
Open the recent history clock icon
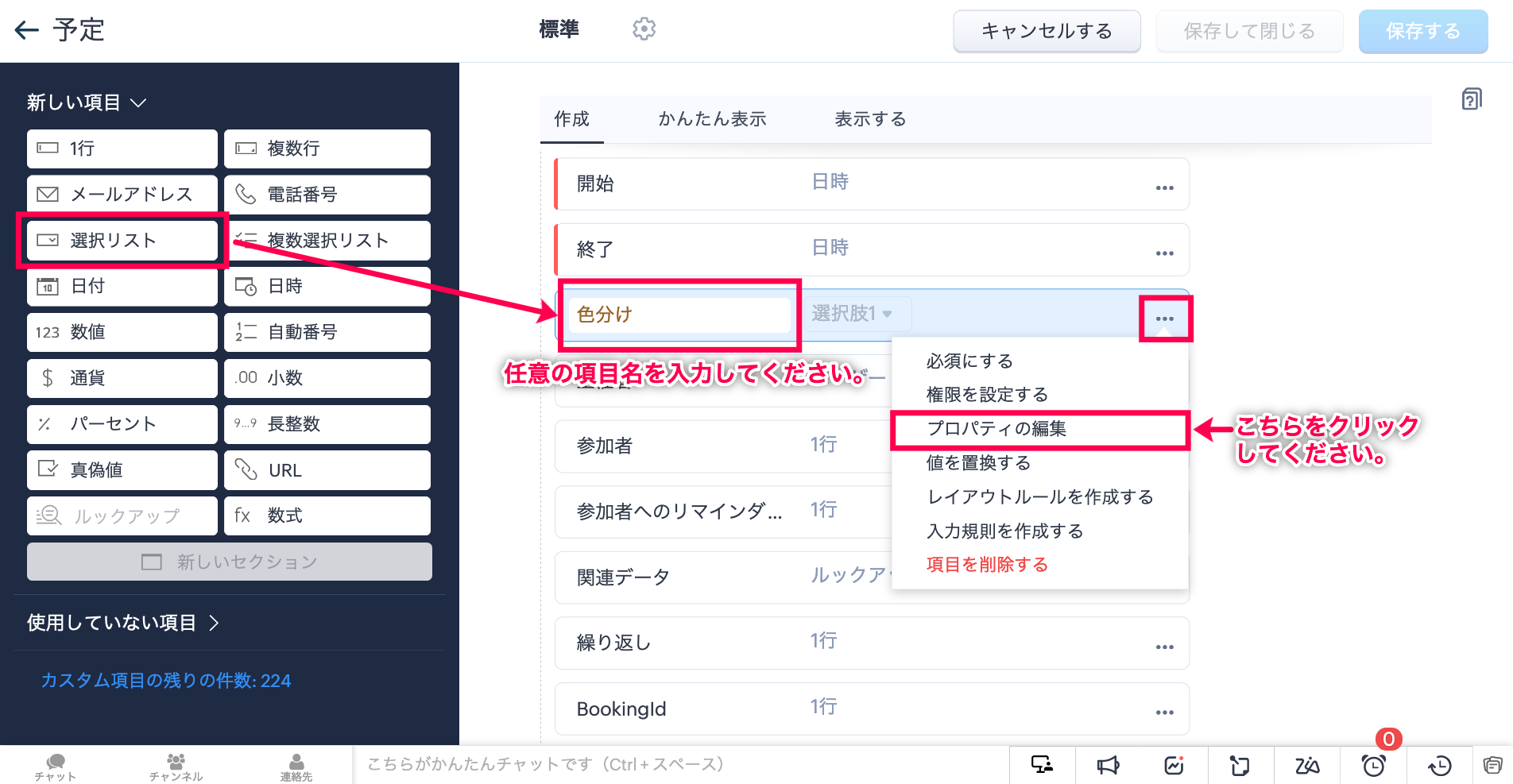pyautogui.click(x=1439, y=765)
